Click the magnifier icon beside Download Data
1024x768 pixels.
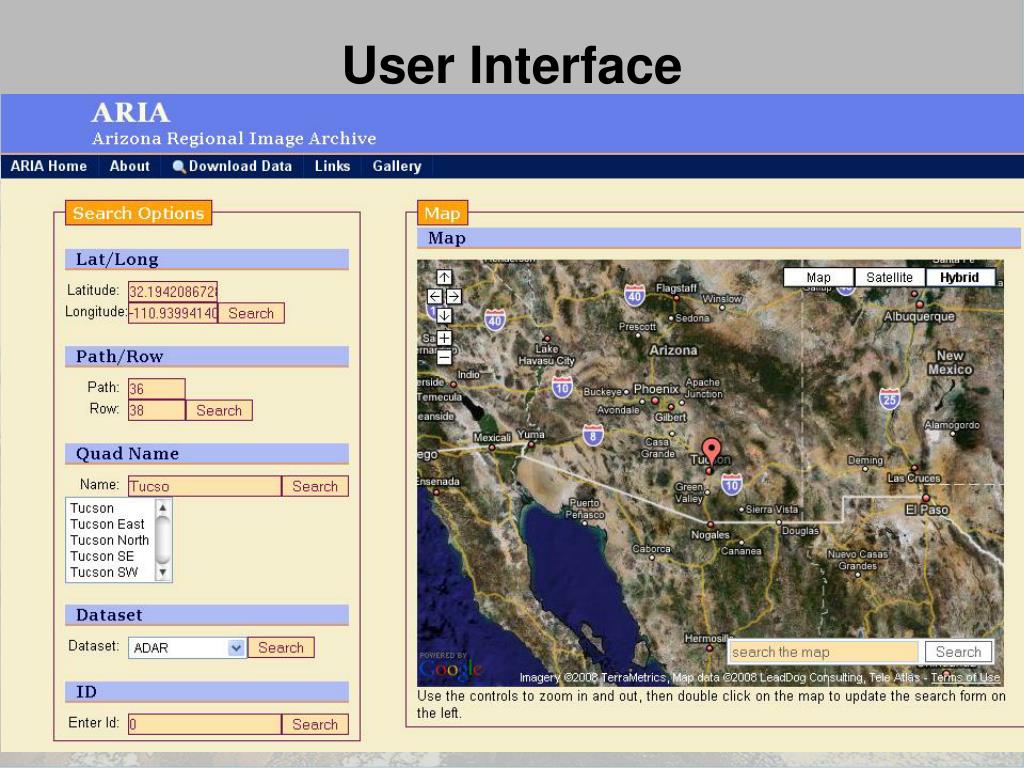click(178, 167)
